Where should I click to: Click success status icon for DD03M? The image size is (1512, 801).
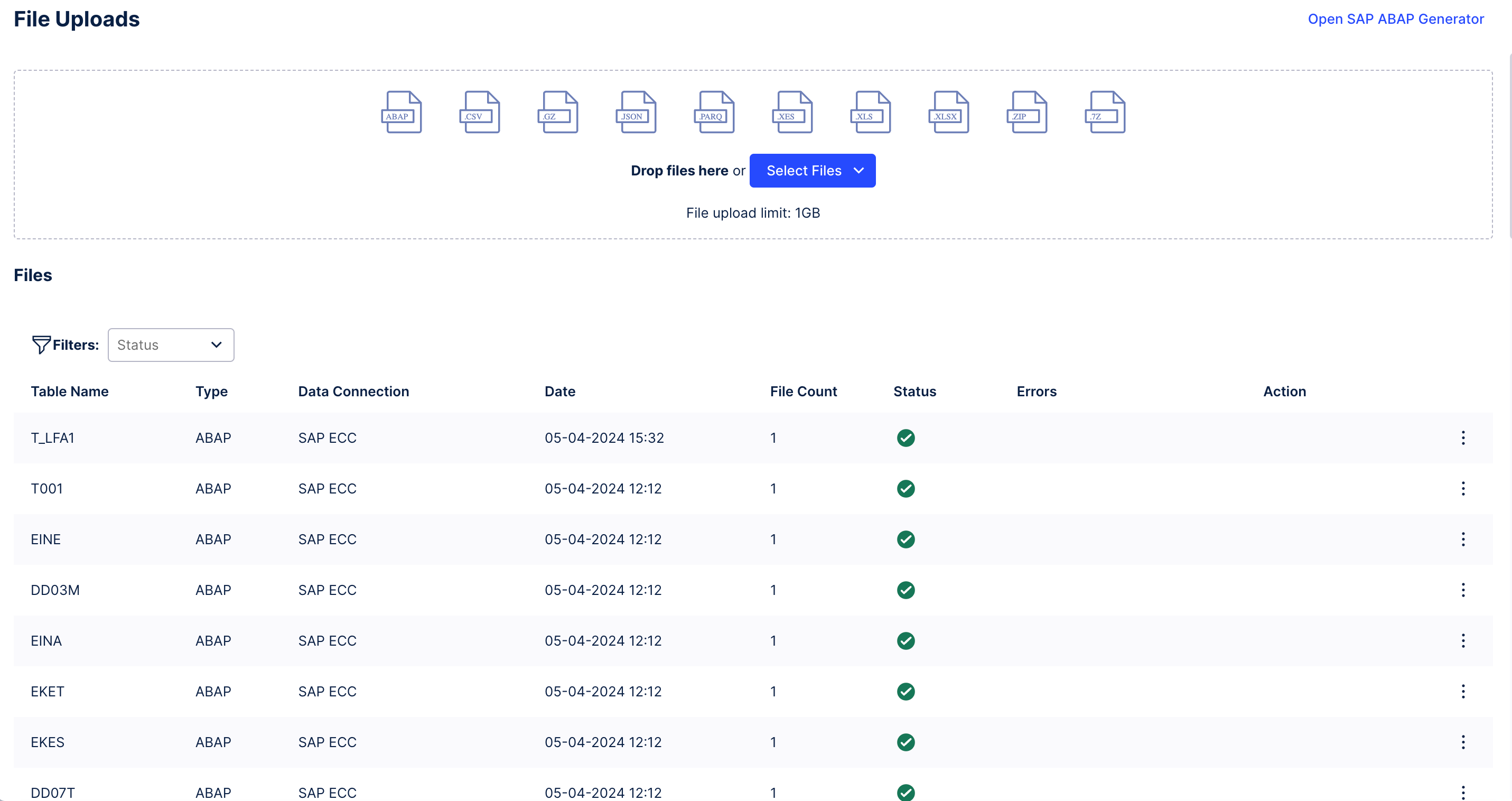[x=906, y=590]
